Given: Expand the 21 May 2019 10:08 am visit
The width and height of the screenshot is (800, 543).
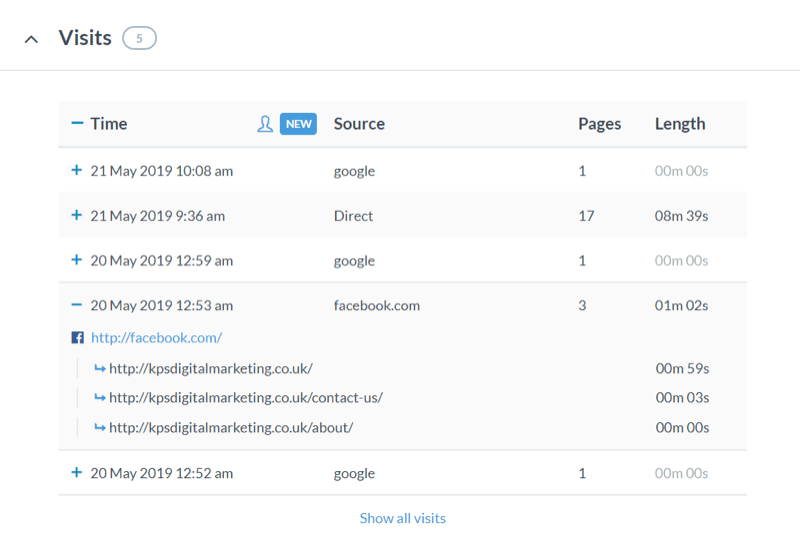Looking at the screenshot, I should [77, 170].
